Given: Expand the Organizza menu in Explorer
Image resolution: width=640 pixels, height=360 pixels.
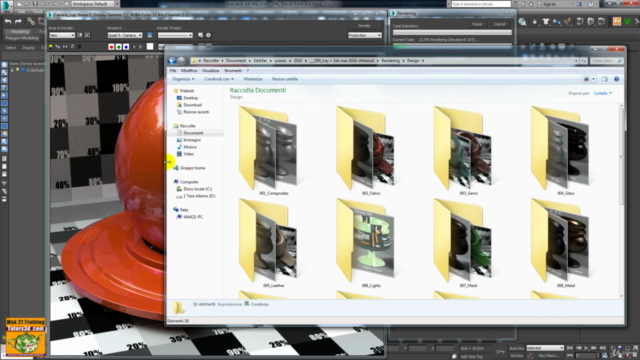Looking at the screenshot, I should pos(183,79).
